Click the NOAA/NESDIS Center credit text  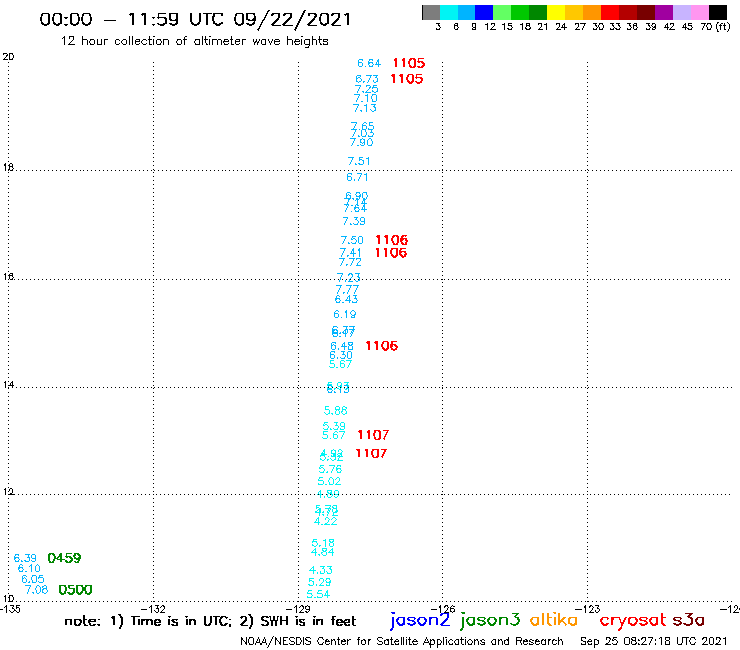click(402, 642)
